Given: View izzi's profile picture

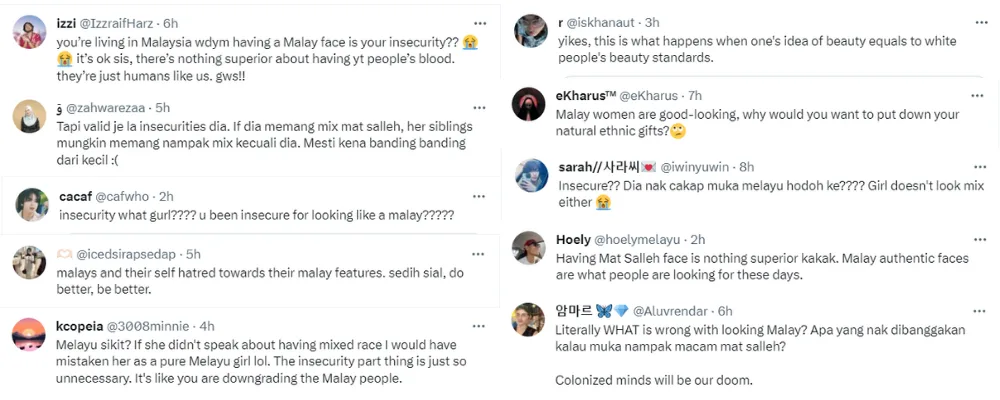Looking at the screenshot, I should pos(30,33).
